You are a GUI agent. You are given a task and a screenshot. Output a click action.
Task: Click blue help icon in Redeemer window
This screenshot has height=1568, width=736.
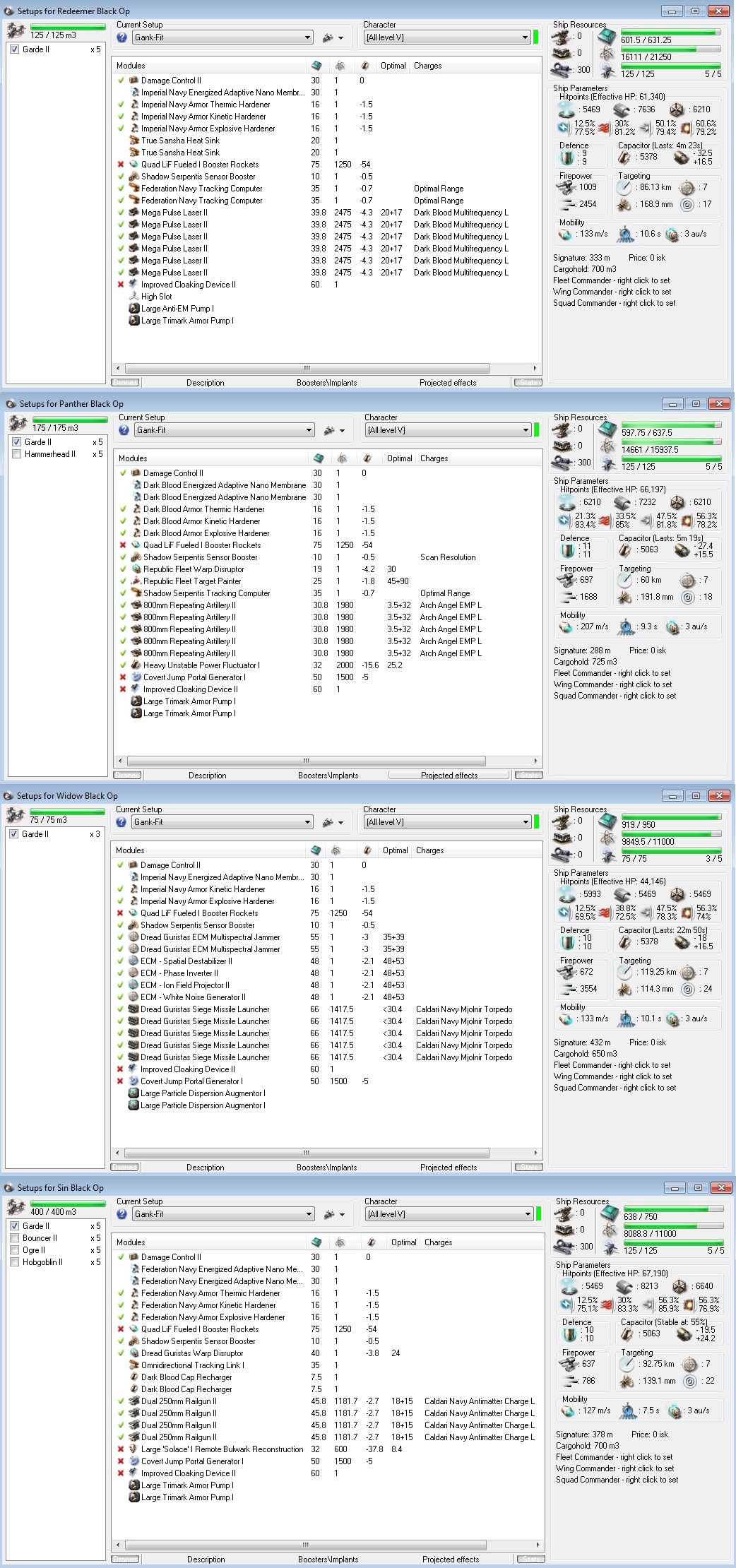(122, 37)
